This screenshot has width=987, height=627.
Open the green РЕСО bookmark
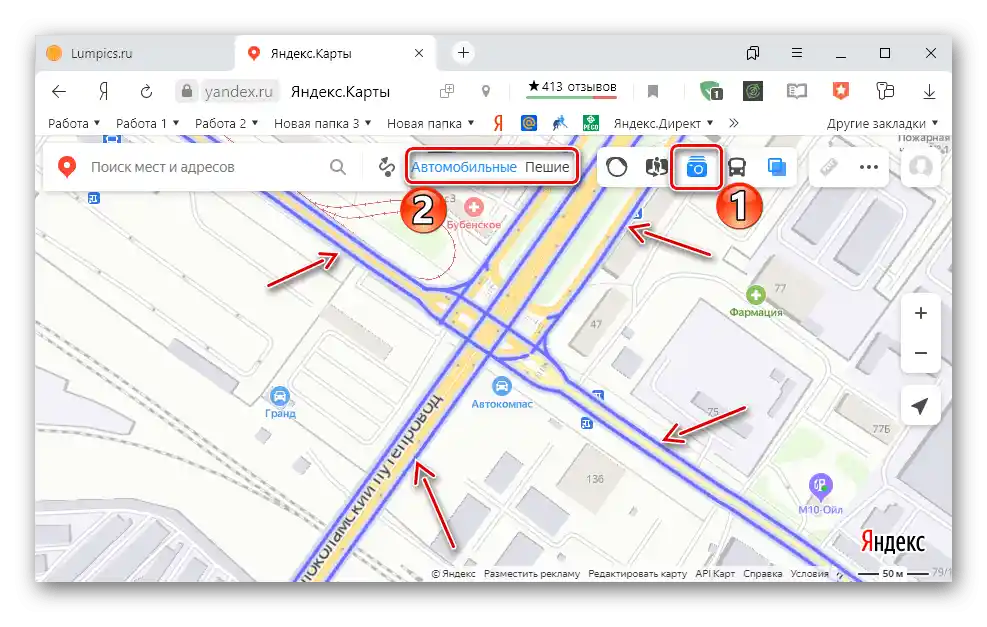coord(590,123)
